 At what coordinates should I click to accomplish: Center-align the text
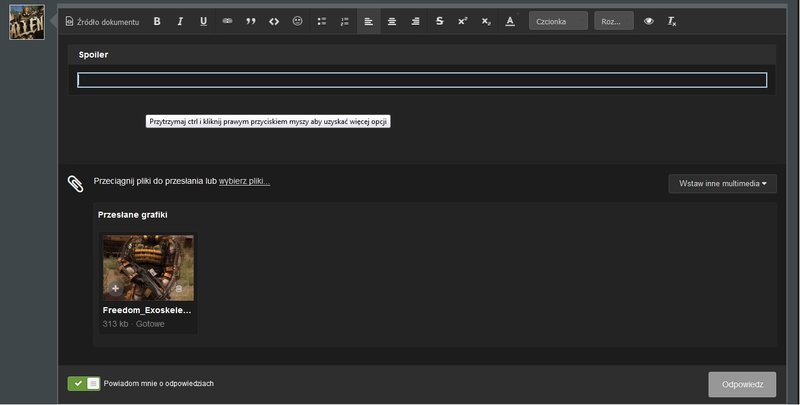(392, 21)
